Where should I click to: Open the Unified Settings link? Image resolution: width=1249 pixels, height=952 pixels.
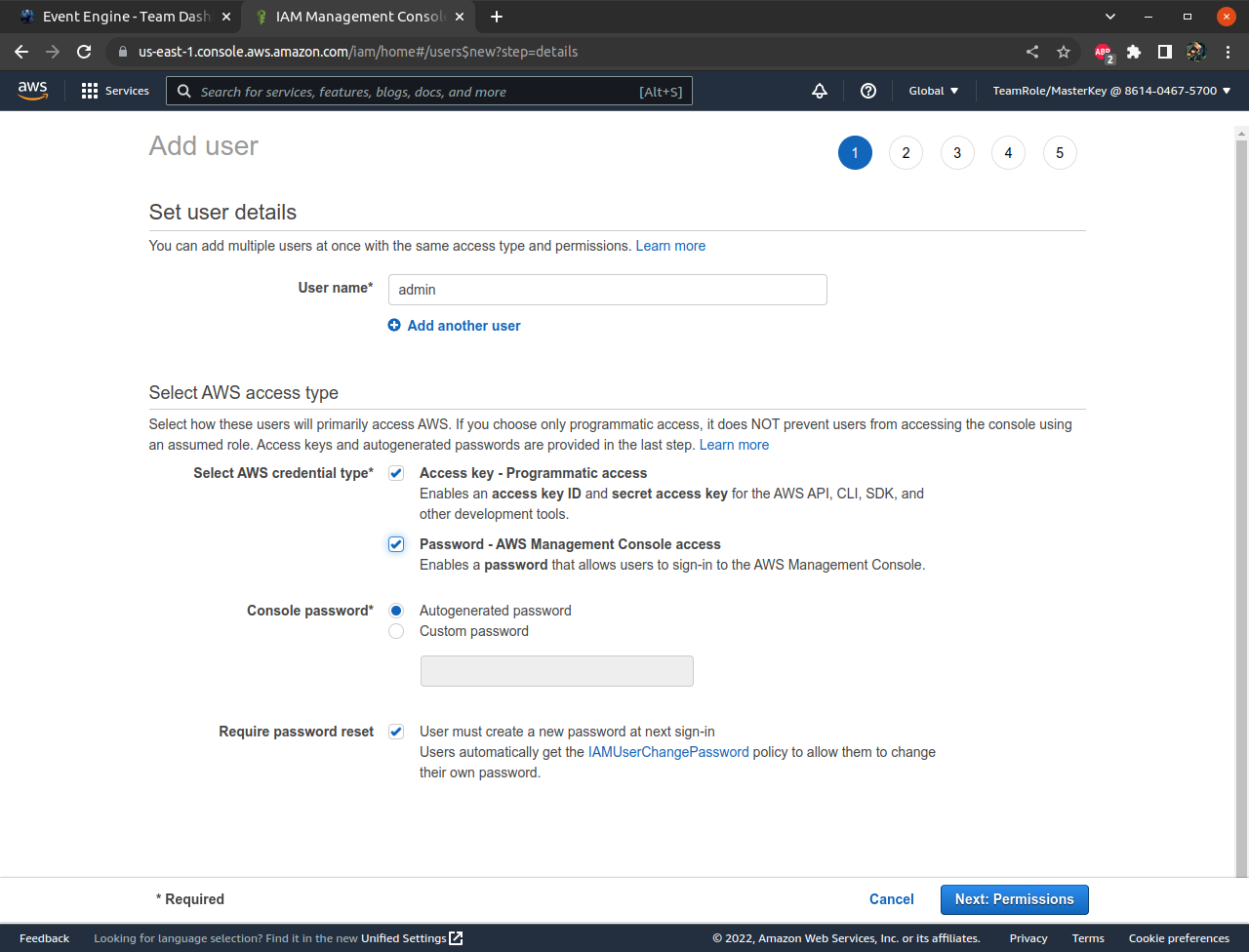(x=404, y=938)
